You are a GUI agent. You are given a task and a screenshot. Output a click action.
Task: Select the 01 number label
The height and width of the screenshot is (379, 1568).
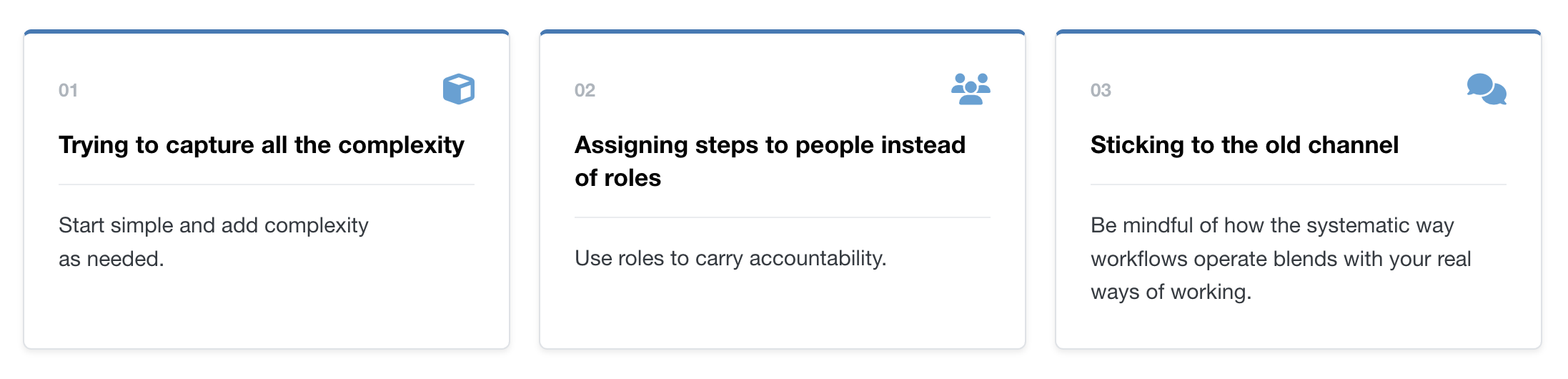[68, 90]
